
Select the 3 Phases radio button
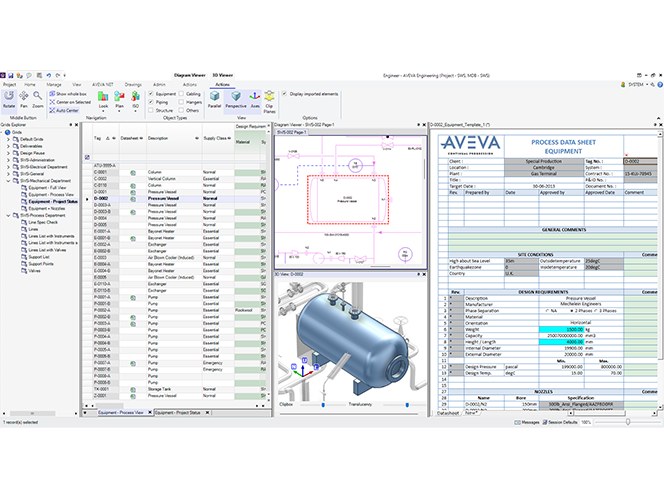(x=595, y=311)
